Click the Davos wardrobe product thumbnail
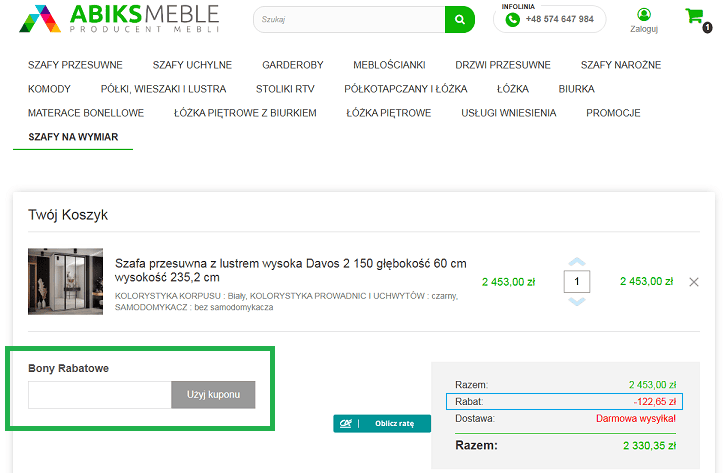The height and width of the screenshot is (473, 726). point(65,282)
